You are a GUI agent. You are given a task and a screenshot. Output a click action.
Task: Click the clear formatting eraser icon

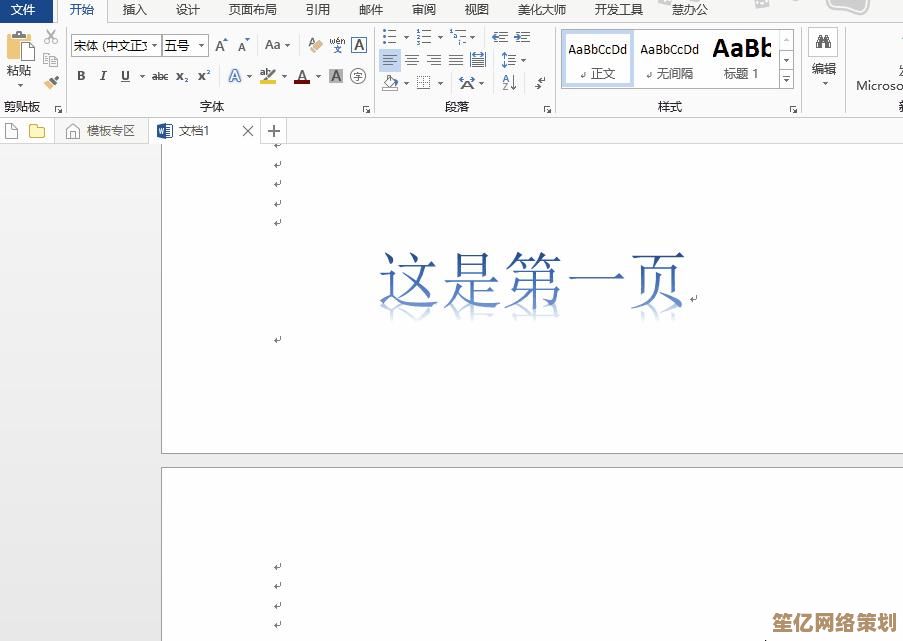(315, 45)
